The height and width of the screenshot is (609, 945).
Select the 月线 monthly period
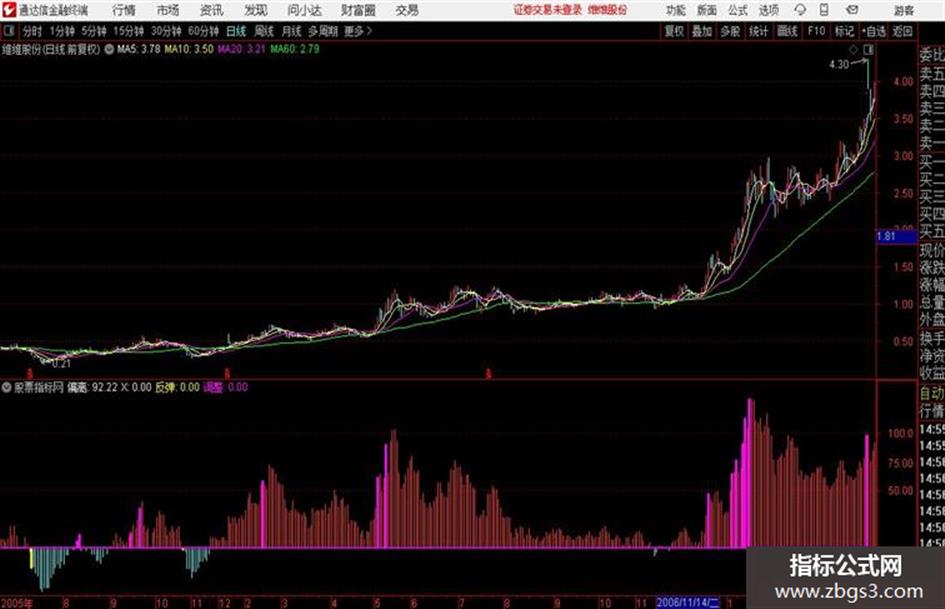pyautogui.click(x=292, y=31)
